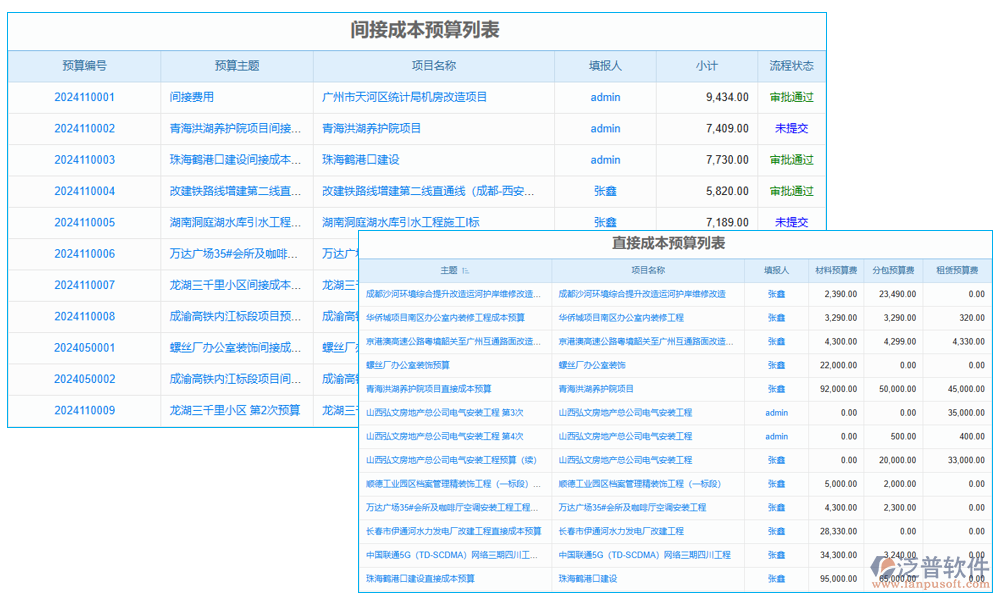Click 张鑫 filler name for 螺丝厂办公室装饰 row
The height and width of the screenshot is (600, 1000).
[x=777, y=364]
